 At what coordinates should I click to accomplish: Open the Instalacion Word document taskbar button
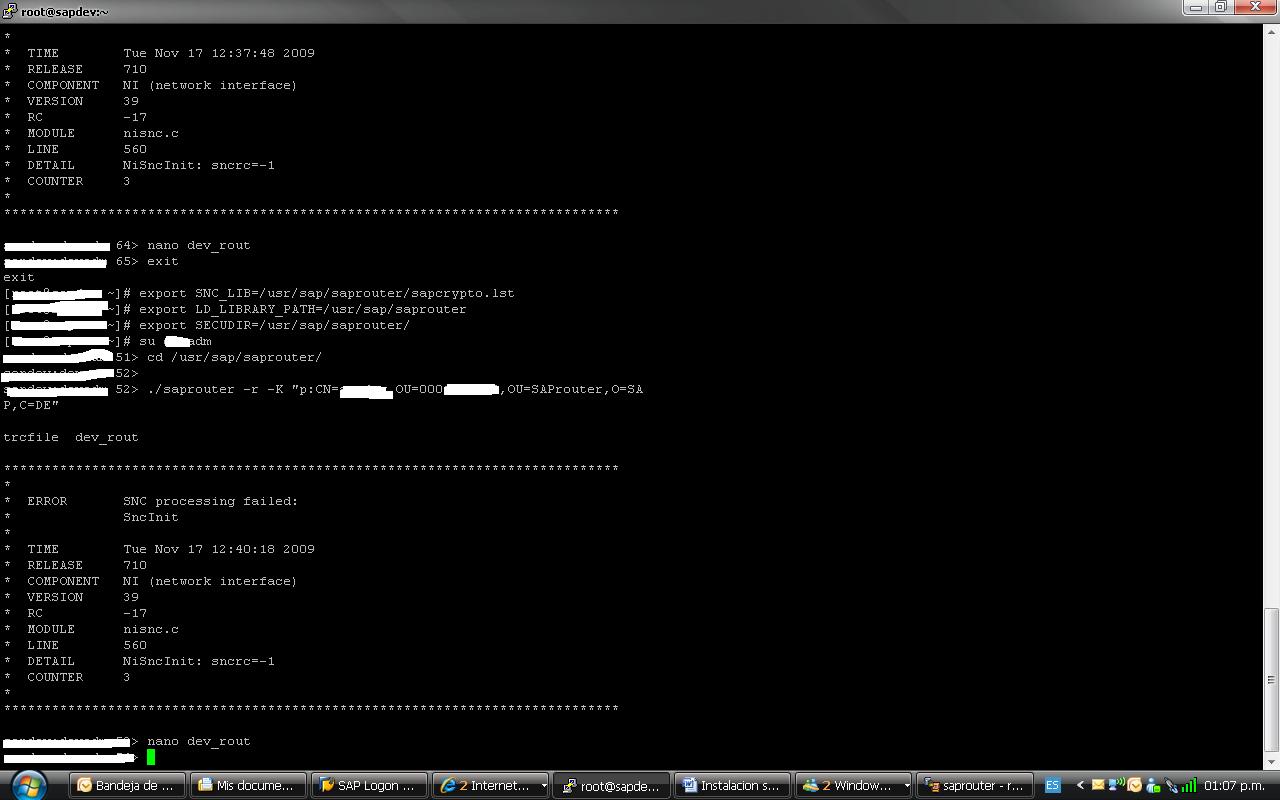click(x=732, y=785)
